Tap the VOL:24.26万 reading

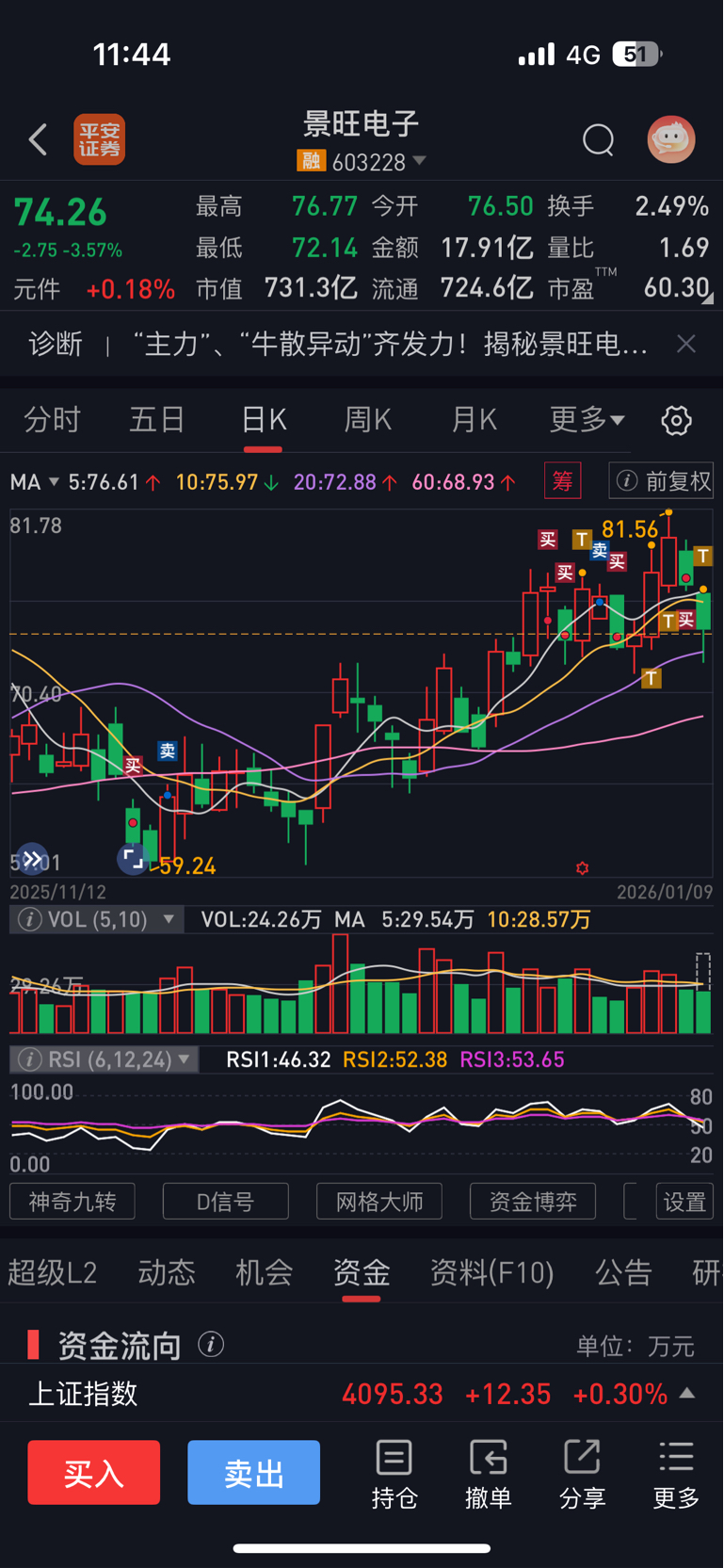(261, 919)
